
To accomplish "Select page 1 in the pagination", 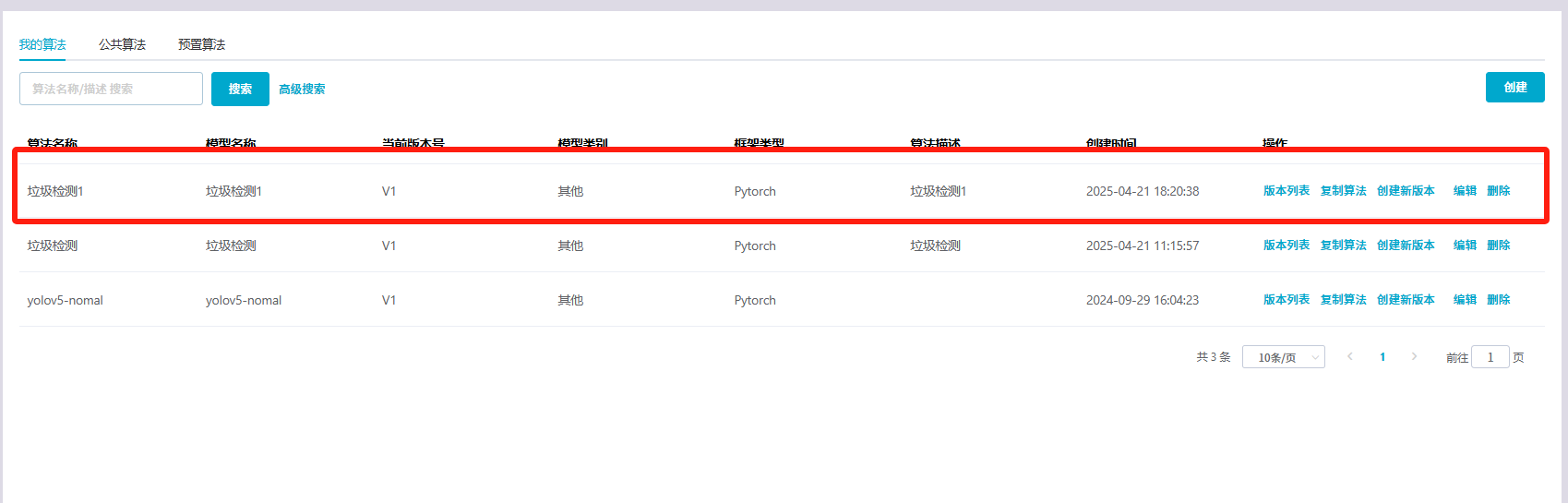I will click(x=1382, y=357).
